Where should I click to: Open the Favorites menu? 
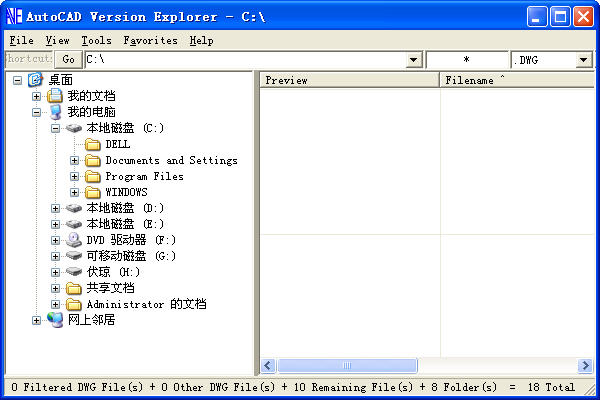(x=150, y=40)
